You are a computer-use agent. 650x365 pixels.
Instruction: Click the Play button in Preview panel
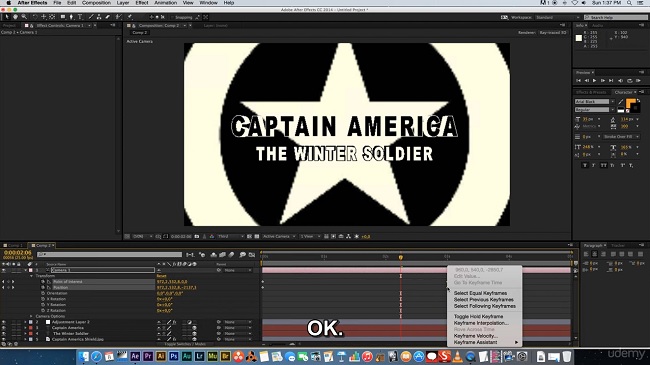(x=595, y=80)
